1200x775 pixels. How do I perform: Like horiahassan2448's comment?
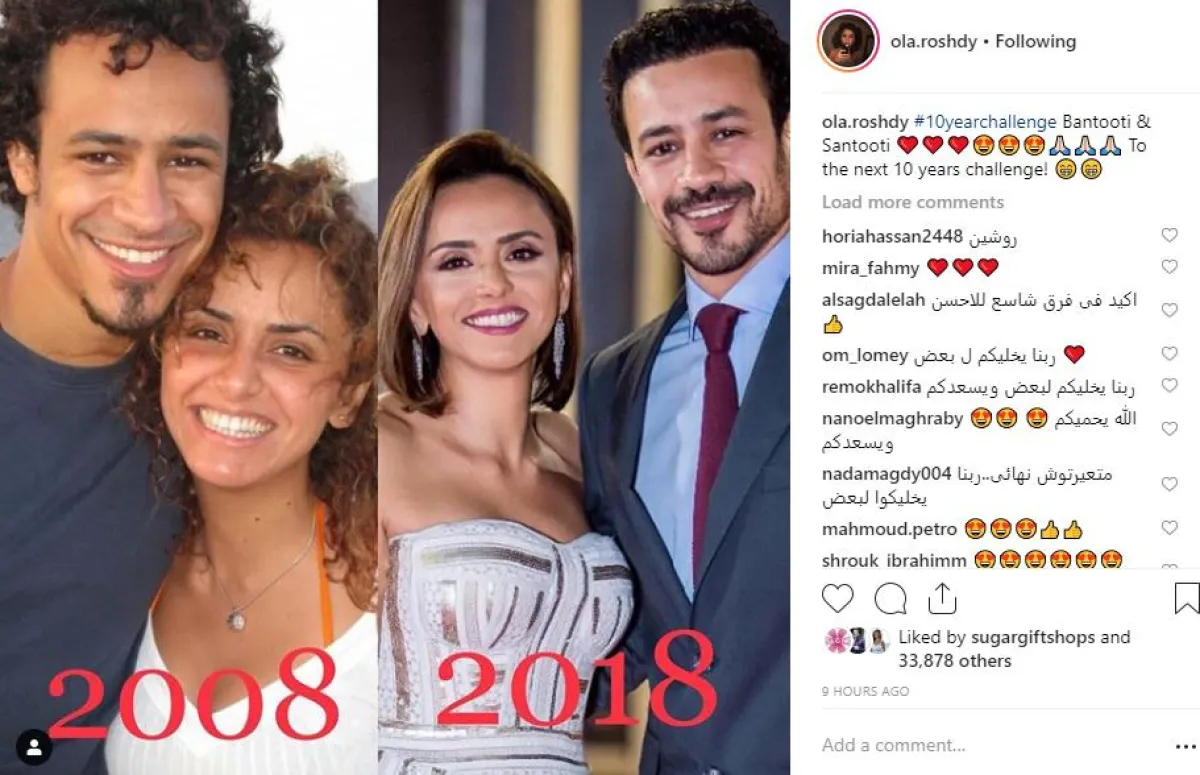tap(1169, 236)
